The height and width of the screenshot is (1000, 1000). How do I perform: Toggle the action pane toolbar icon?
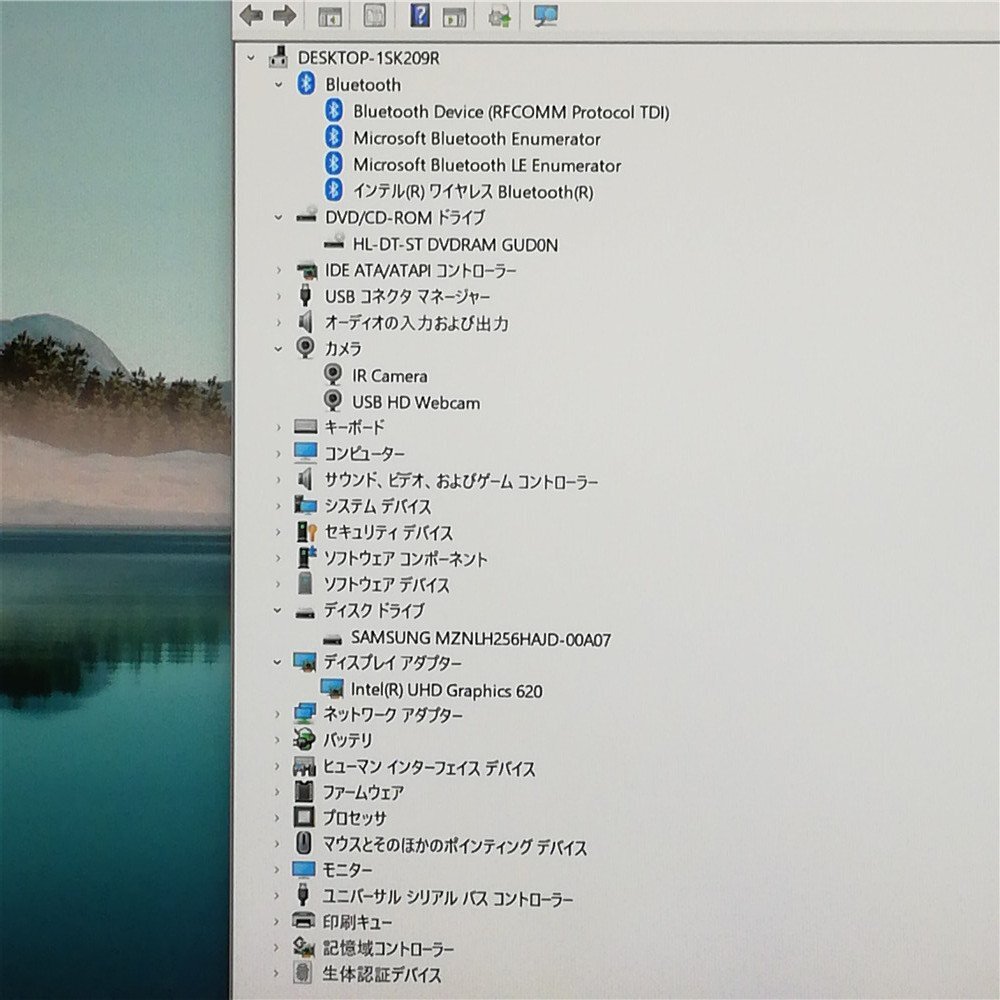454,17
